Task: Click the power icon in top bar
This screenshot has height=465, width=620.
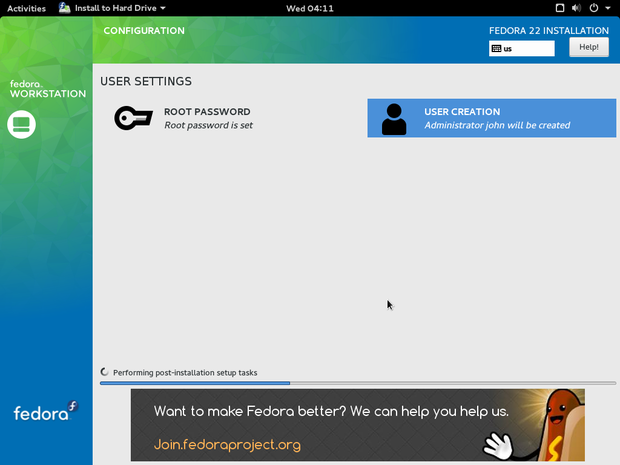Action: pyautogui.click(x=594, y=8)
